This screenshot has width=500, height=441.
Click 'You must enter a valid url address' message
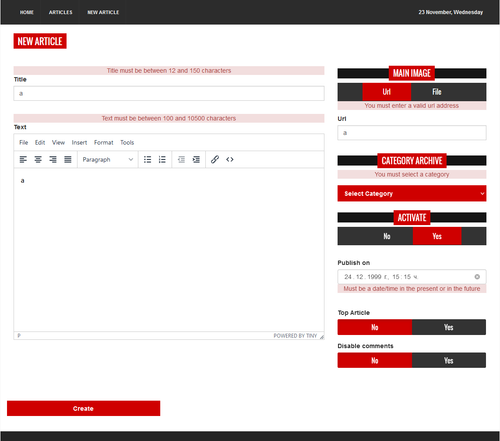click(x=412, y=106)
